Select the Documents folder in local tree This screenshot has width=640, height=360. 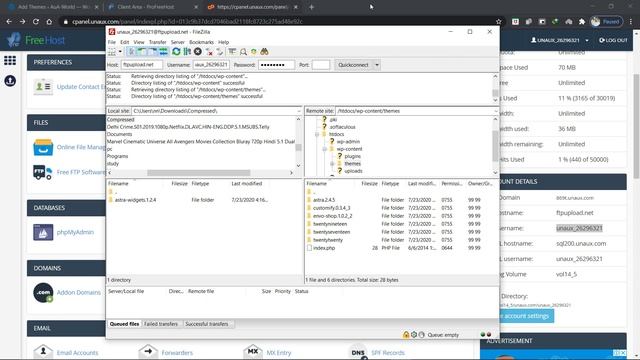pos(120,134)
